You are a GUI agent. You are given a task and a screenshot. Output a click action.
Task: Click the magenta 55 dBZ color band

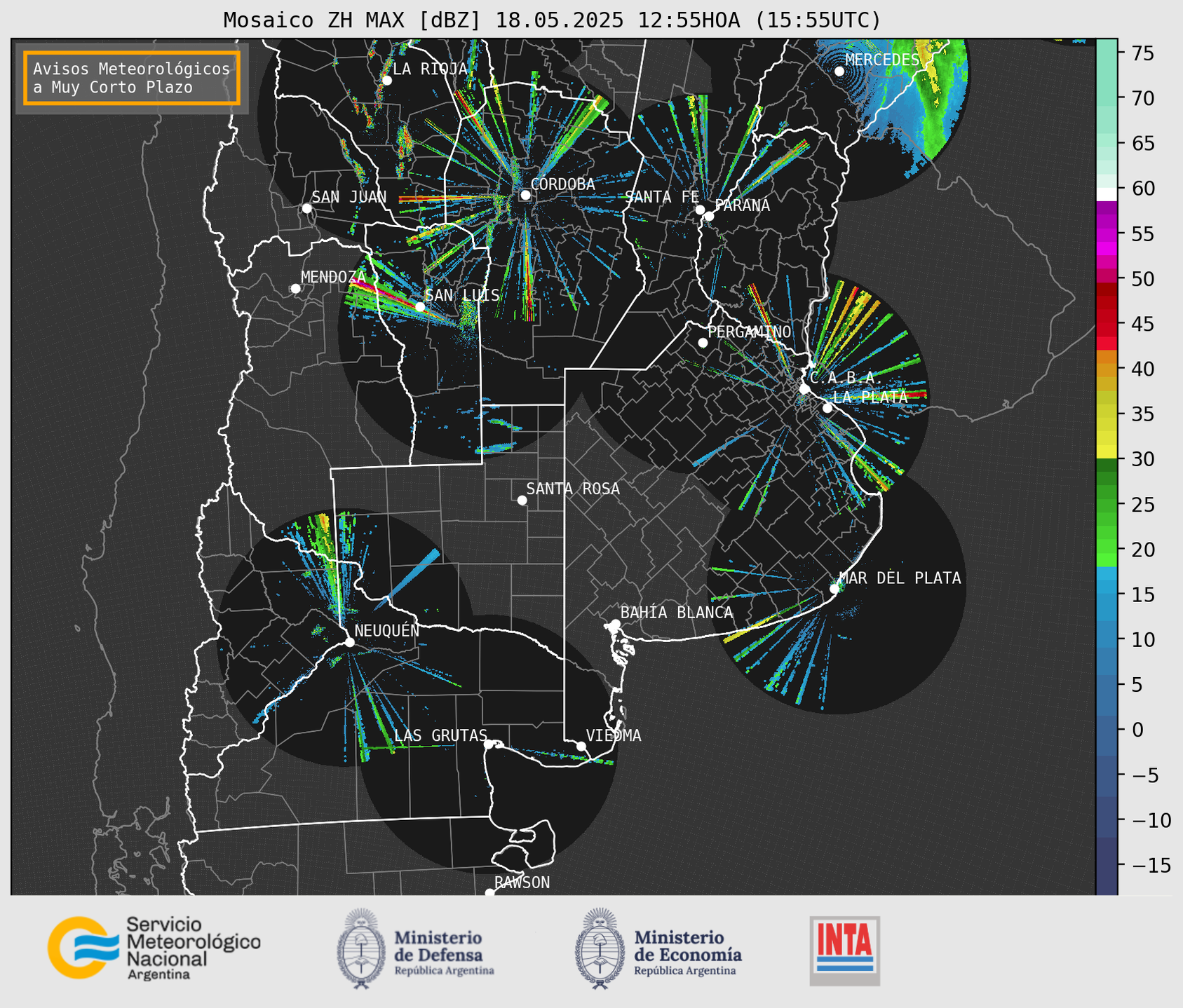(x=1107, y=233)
